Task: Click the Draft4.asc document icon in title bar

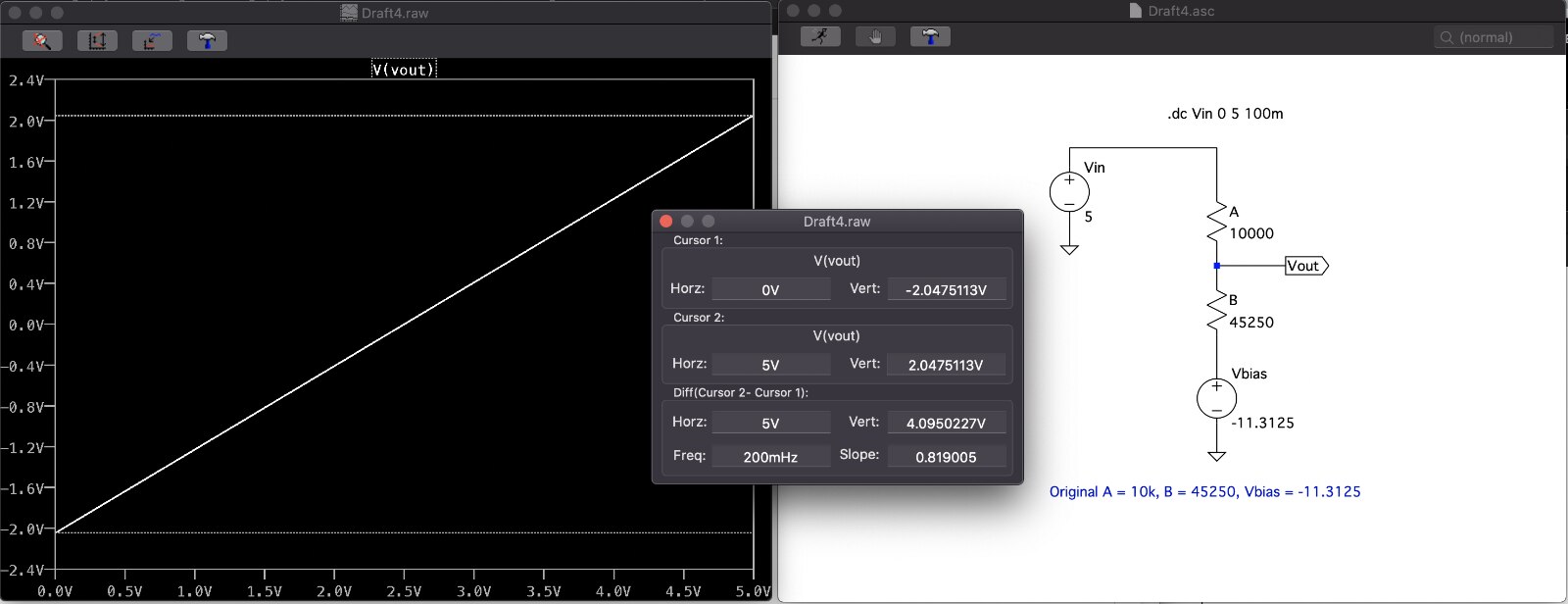Action: click(1135, 11)
